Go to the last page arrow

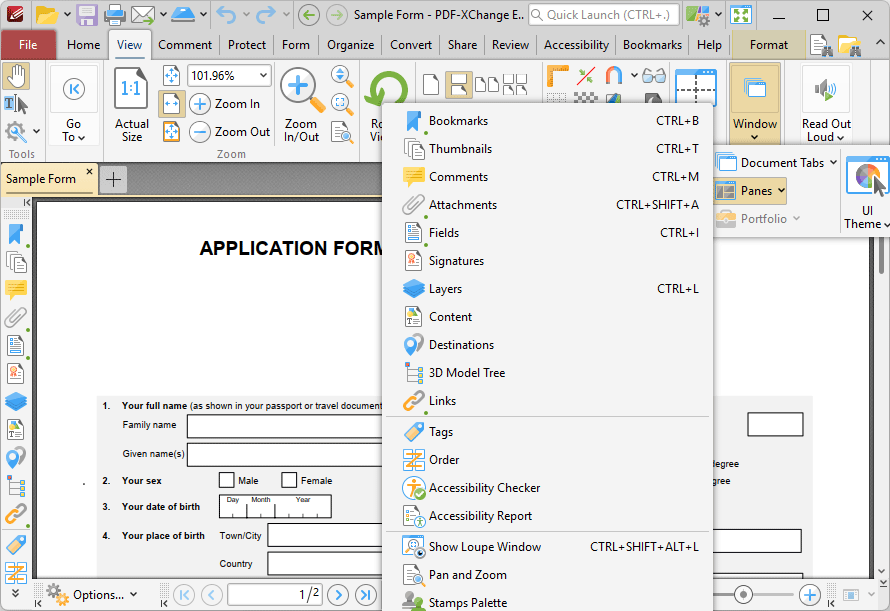coord(366,595)
